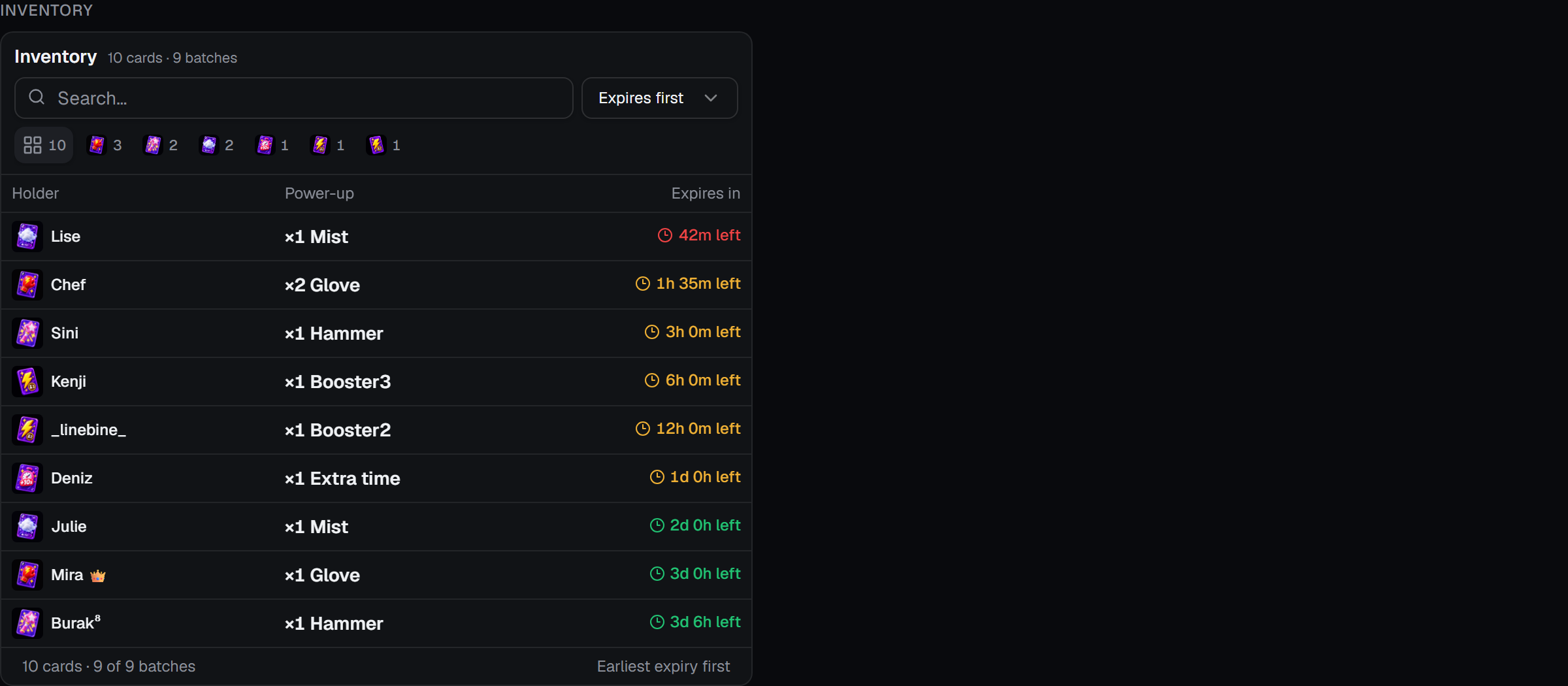Click the Inventory panel title

56,57
